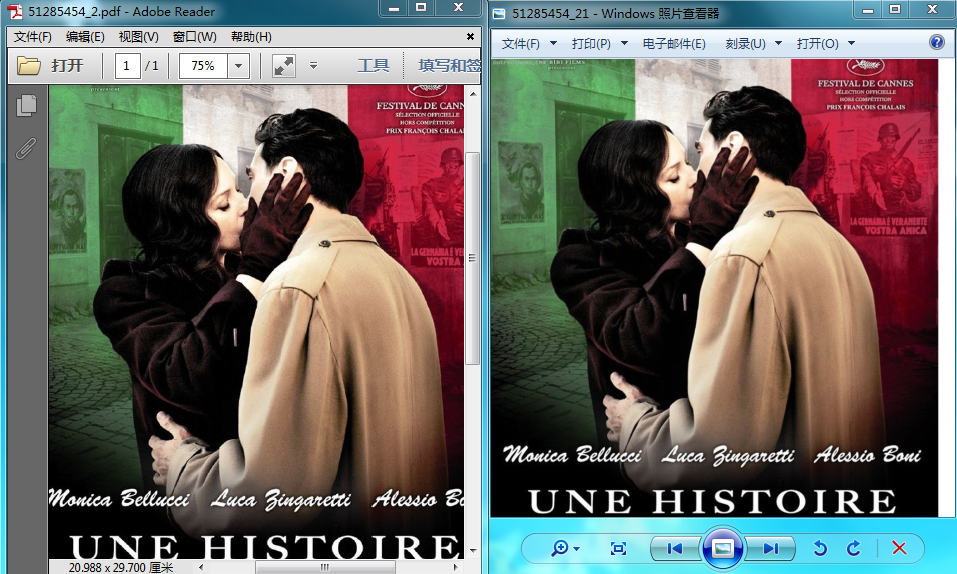Click the Open folder icon in Adobe Reader
This screenshot has height=574, width=957.
click(28, 65)
